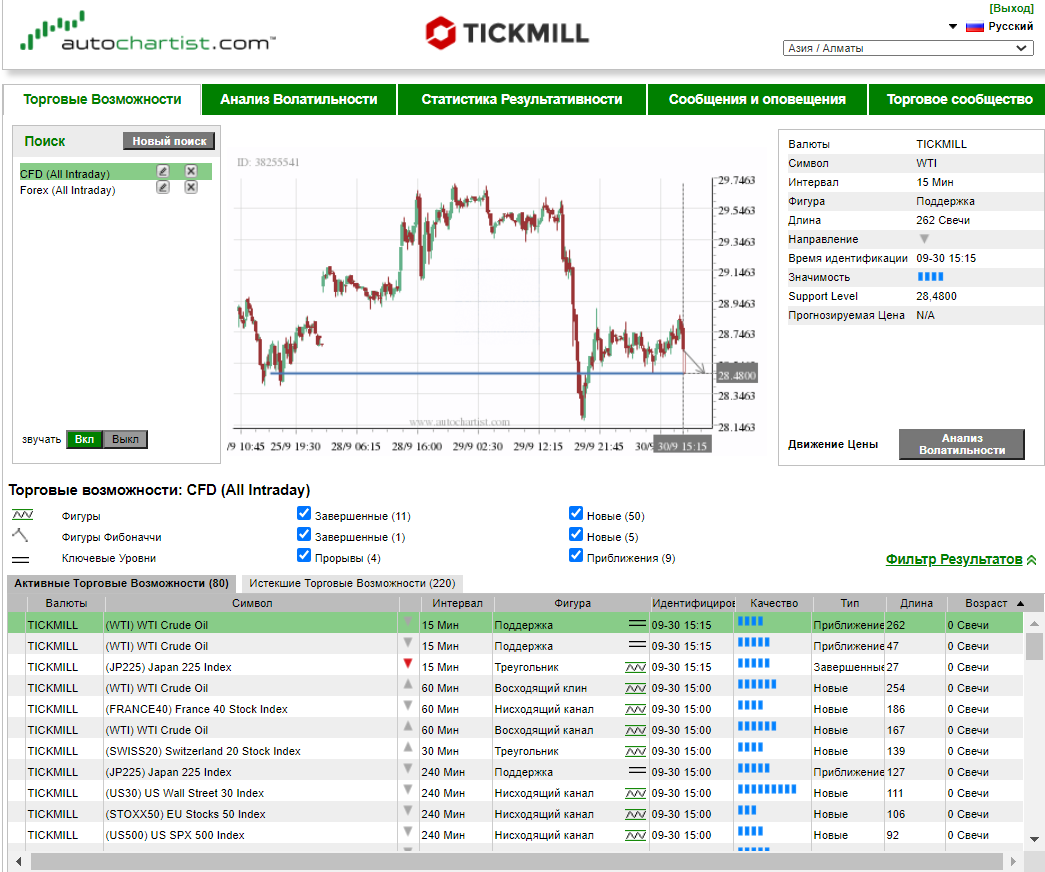Viewport: 1045px width, 872px height.
Task: Switch to Анализ Волатильности tab
Action: pos(299,99)
